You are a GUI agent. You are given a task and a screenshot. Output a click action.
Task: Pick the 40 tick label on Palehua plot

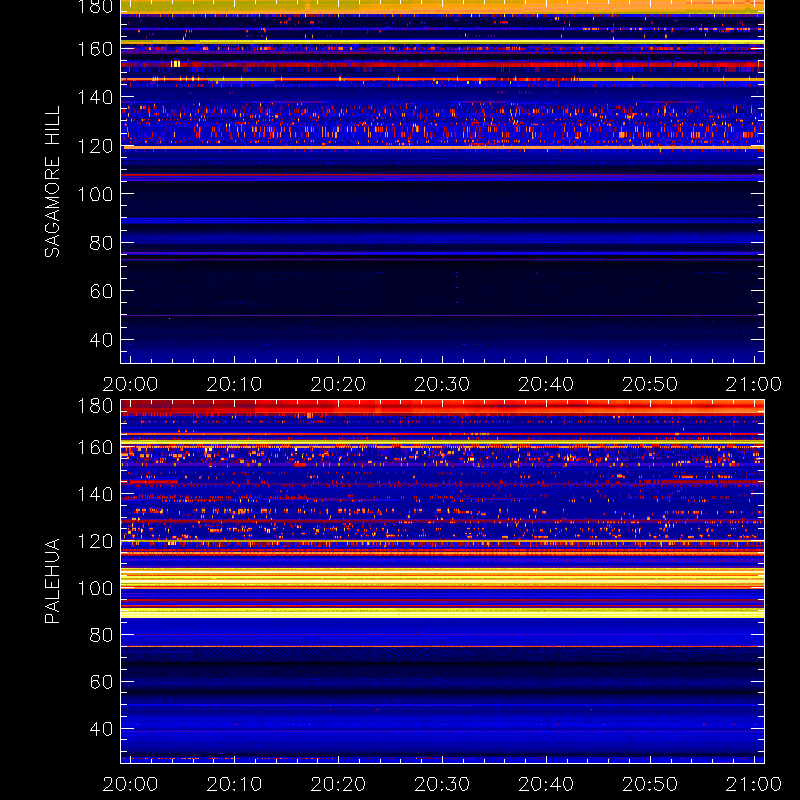point(101,729)
